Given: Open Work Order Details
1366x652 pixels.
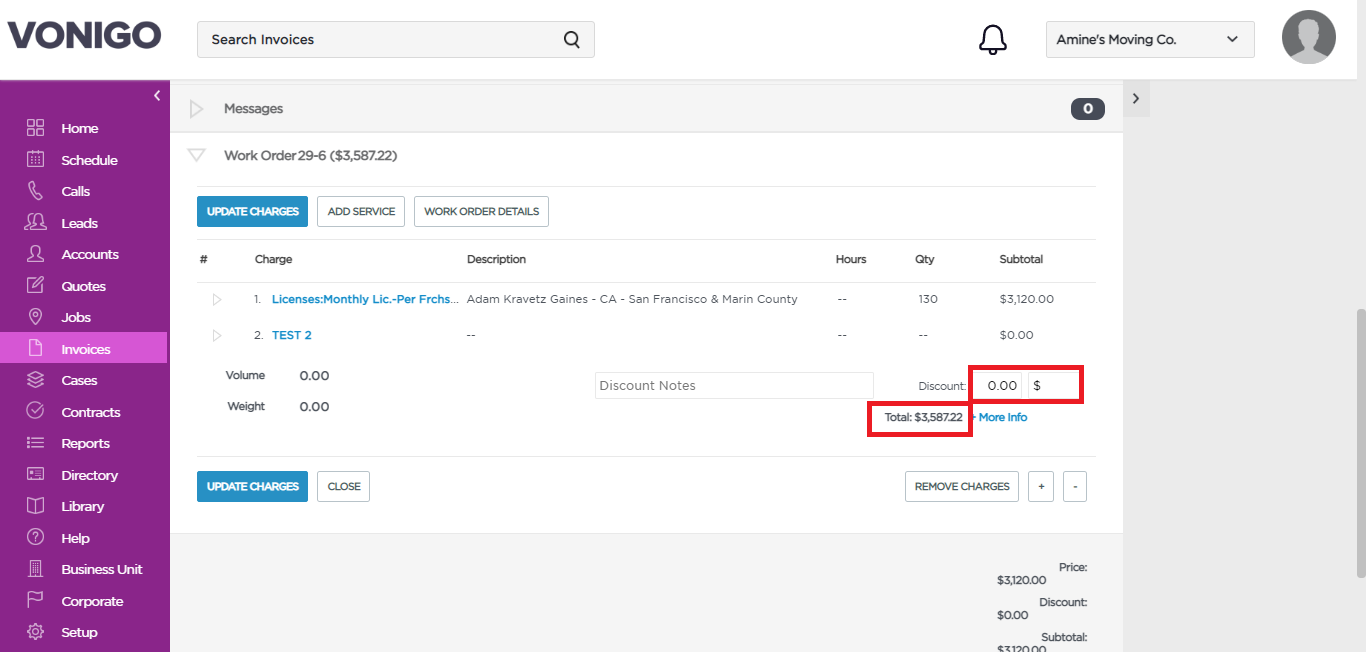Looking at the screenshot, I should (481, 211).
